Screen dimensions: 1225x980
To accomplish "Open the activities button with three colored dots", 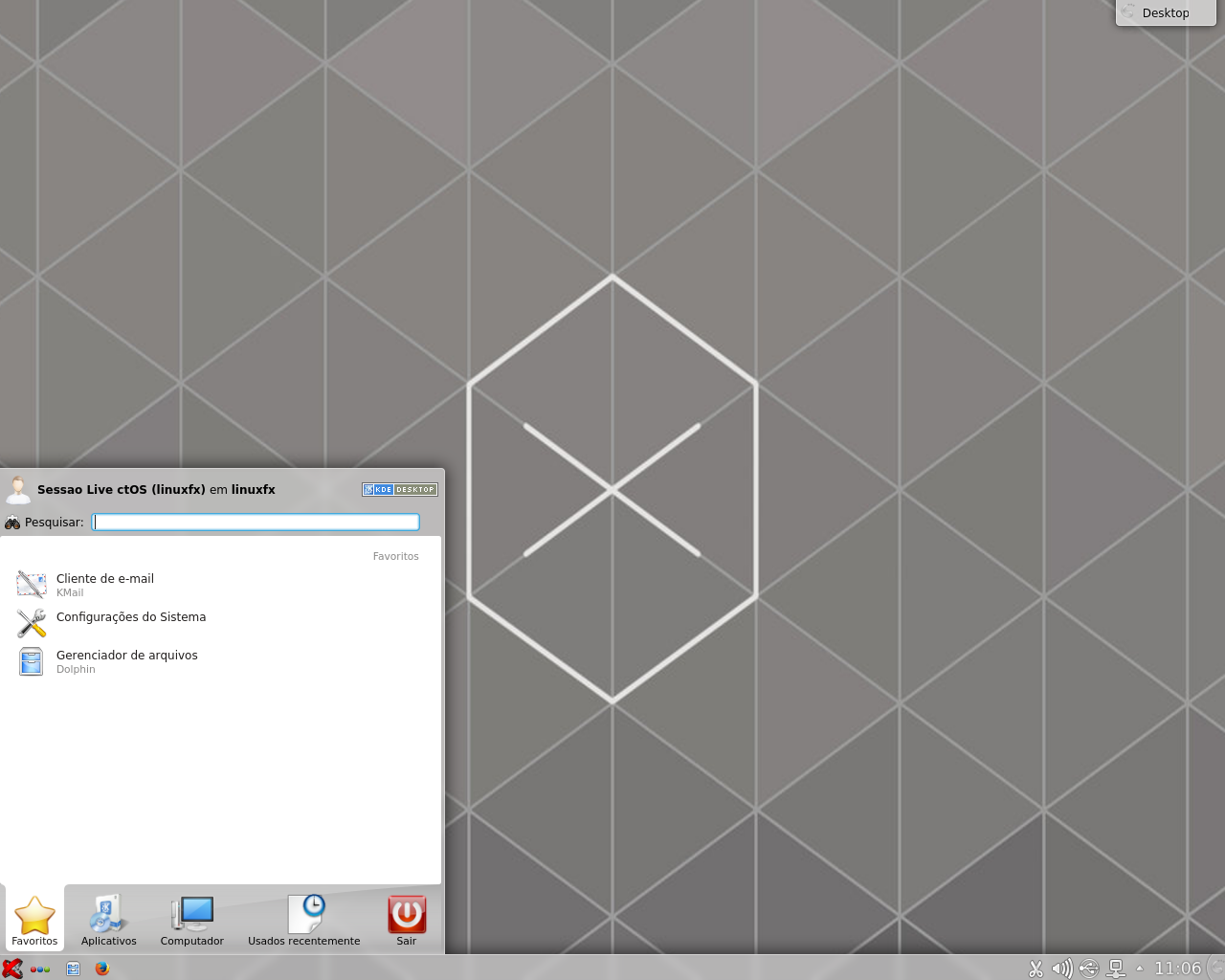I will pyautogui.click(x=40, y=969).
